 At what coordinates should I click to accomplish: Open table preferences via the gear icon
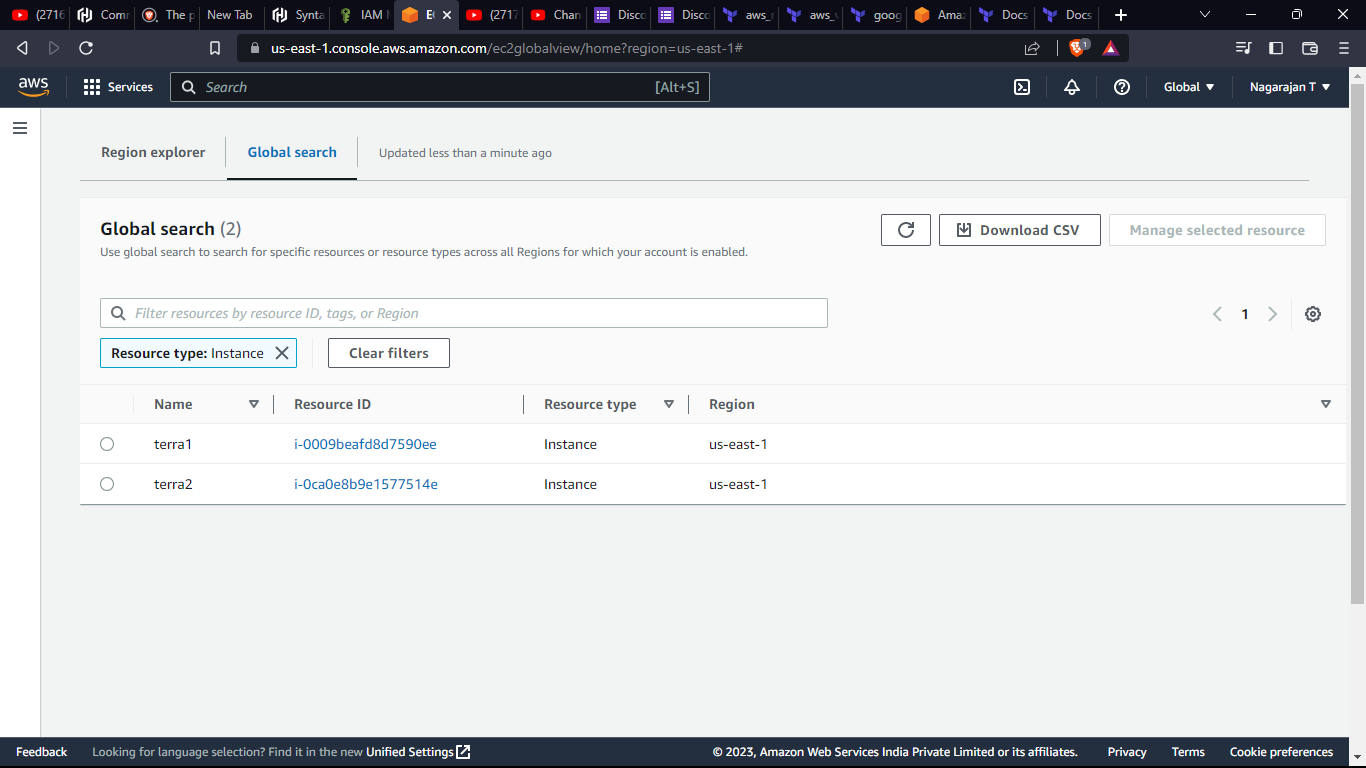(1313, 313)
